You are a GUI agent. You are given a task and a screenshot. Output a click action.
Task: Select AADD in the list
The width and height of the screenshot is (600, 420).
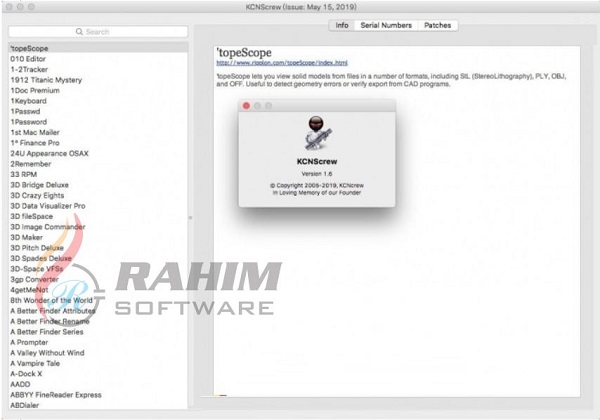tap(98, 384)
